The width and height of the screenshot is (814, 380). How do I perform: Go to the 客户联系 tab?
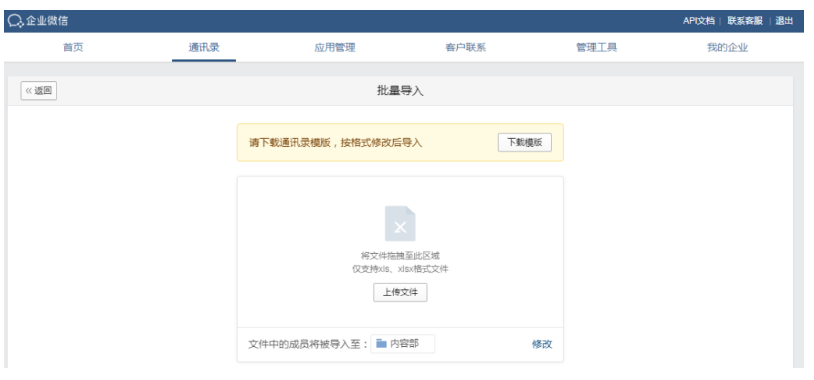(x=465, y=47)
